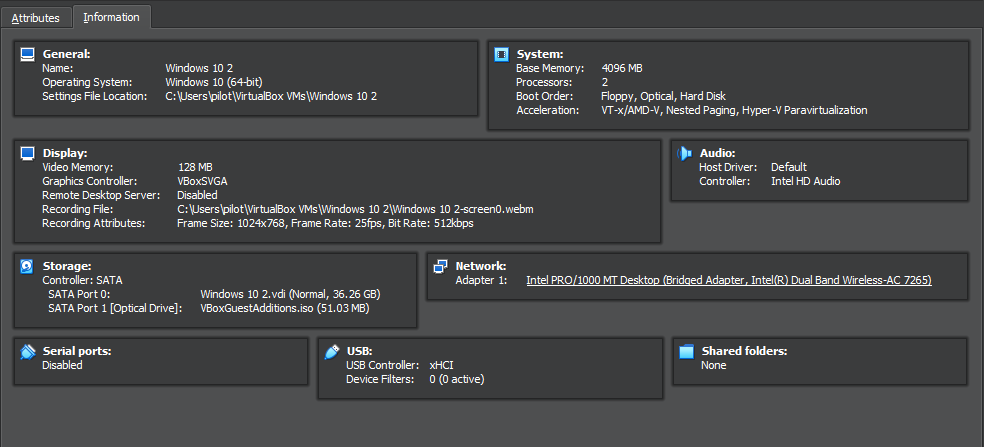
Task: Select the Information tab
Action: (x=111, y=18)
